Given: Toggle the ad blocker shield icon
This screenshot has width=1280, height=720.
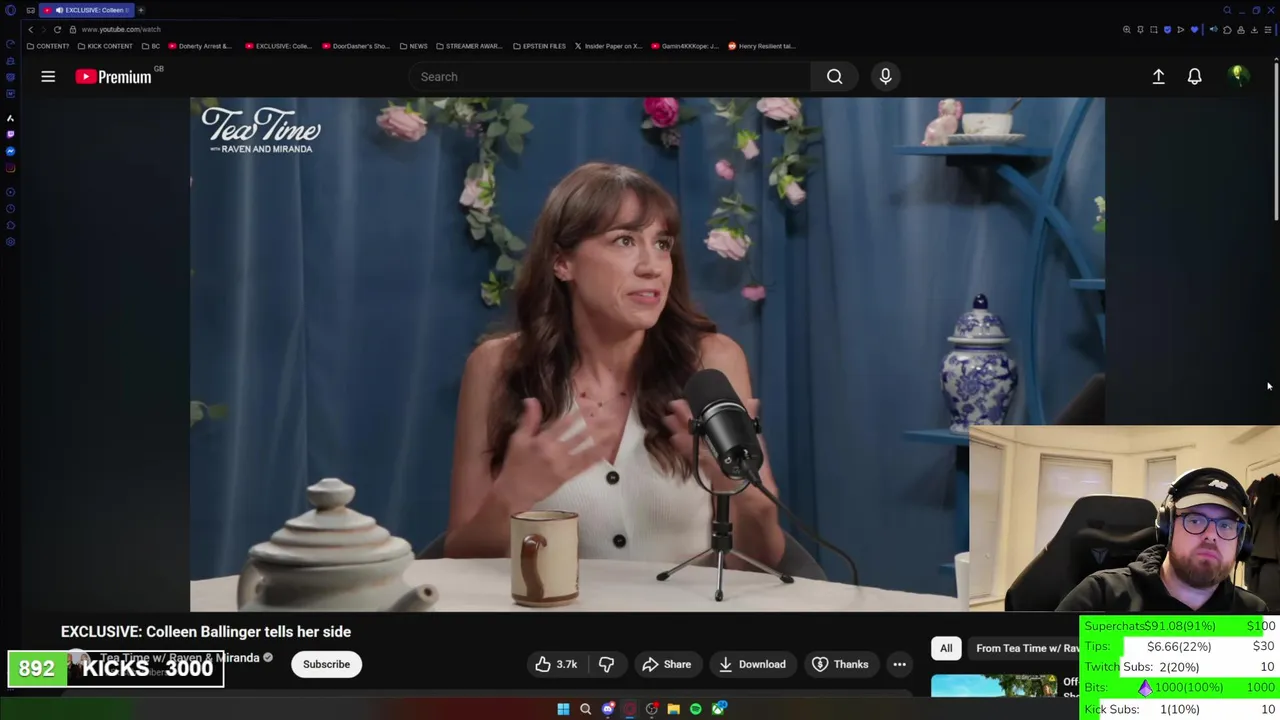Looking at the screenshot, I should click(x=1167, y=30).
